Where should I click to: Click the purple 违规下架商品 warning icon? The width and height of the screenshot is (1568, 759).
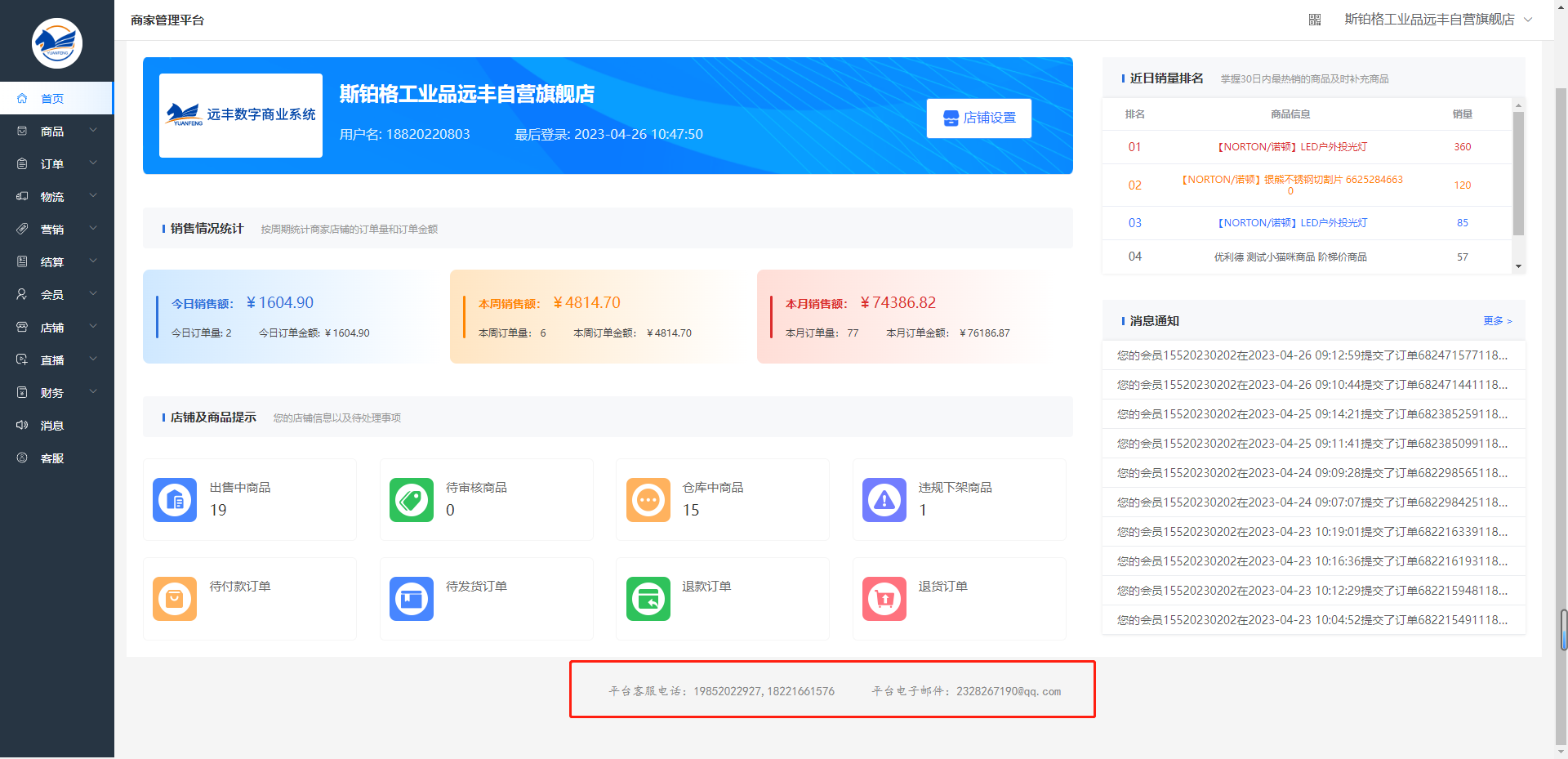click(x=884, y=500)
